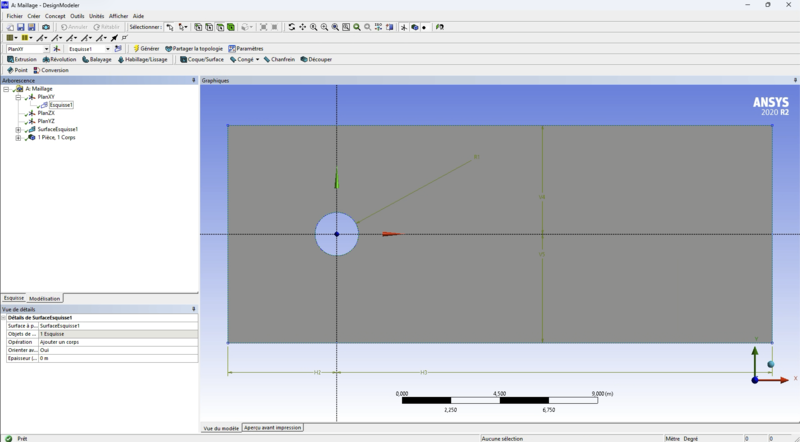Toggle display of the plane icon

pyautogui.click(x=404, y=27)
